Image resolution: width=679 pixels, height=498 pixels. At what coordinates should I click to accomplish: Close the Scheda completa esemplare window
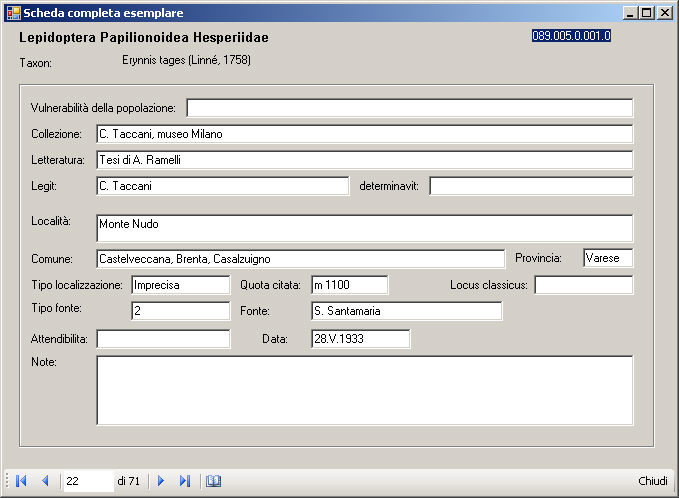pos(665,13)
